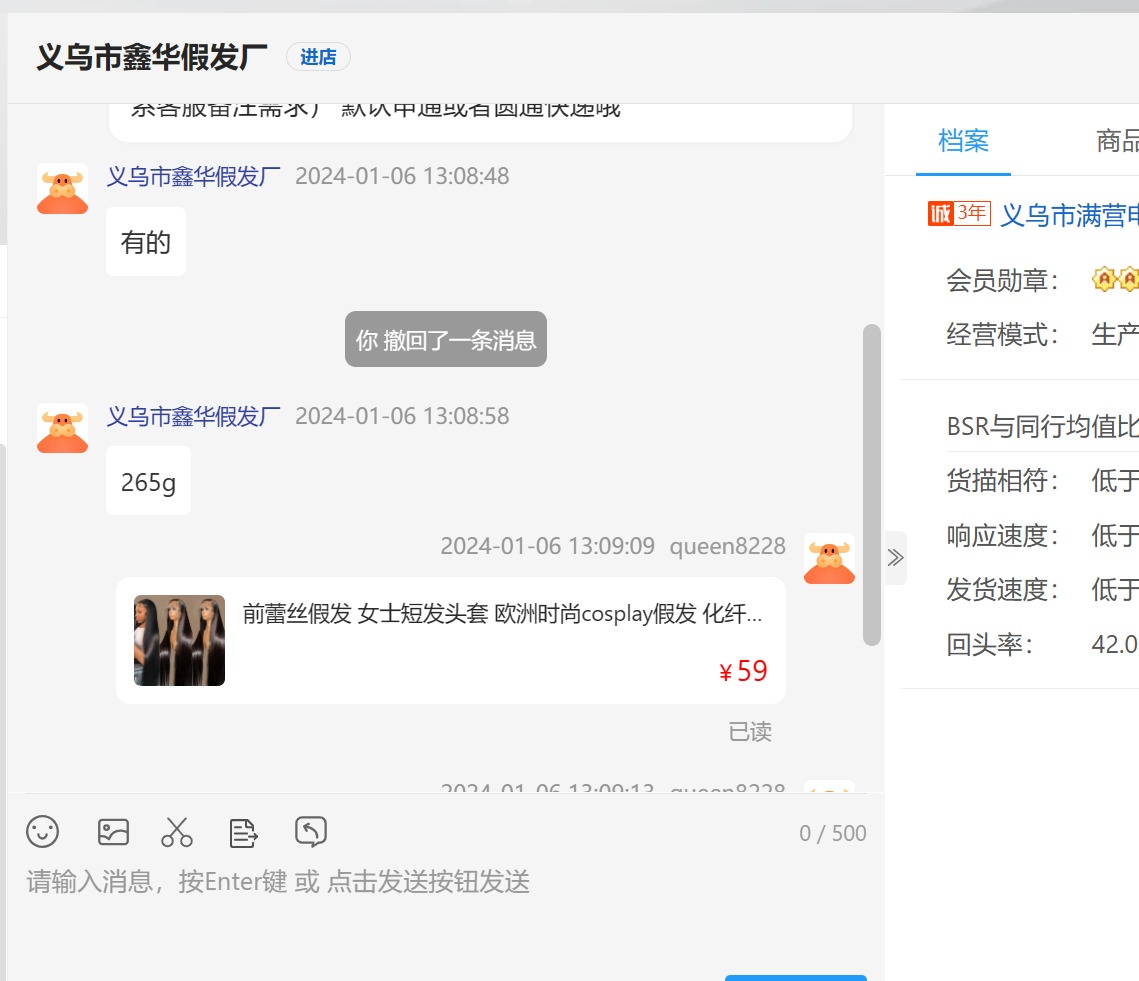Switch to the 档案 tab
1139x981 pixels.
[963, 141]
